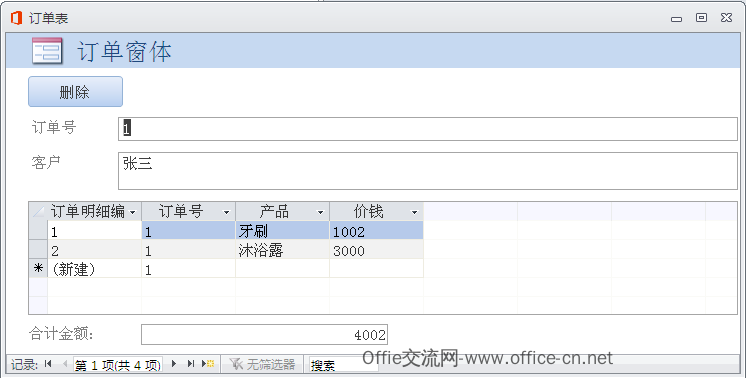Click the 合计金额 total field
746x378 pixels.
pyautogui.click(x=265, y=335)
